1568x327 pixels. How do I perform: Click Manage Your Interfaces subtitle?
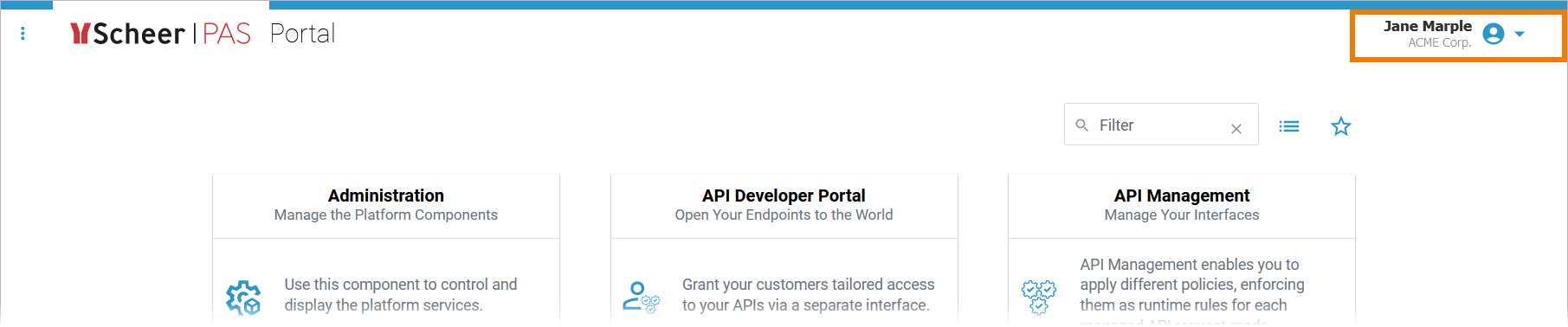point(1182,215)
